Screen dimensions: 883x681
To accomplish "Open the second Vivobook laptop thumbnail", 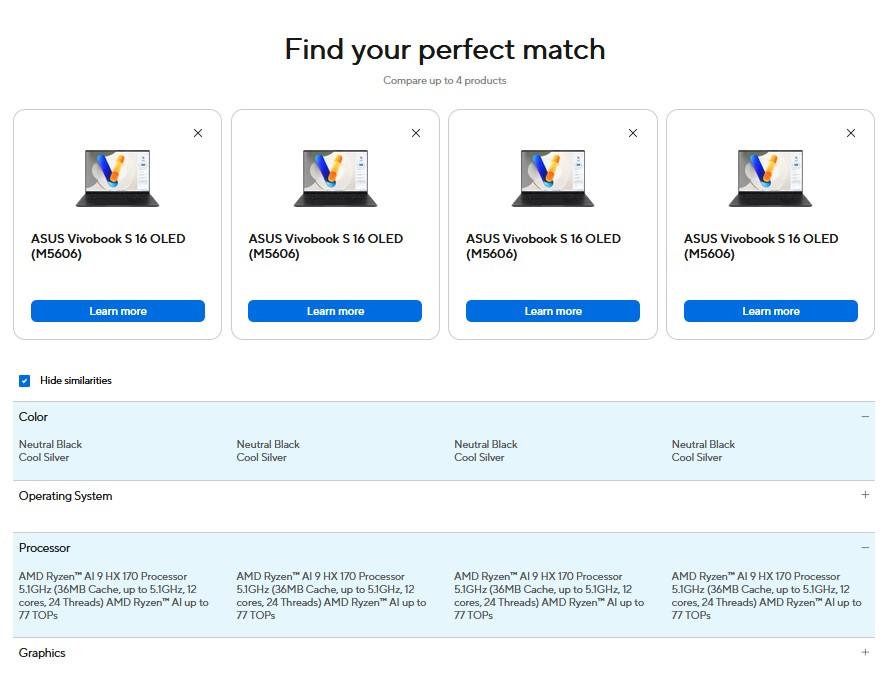I will pos(335,178).
